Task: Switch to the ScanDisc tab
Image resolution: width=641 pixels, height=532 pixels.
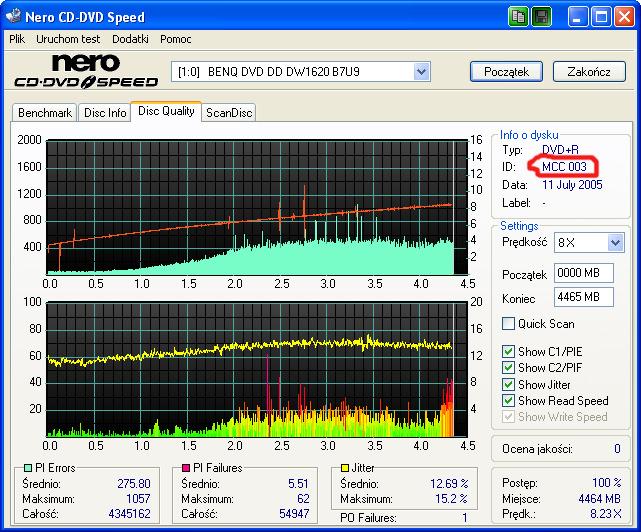Action: coord(229,112)
